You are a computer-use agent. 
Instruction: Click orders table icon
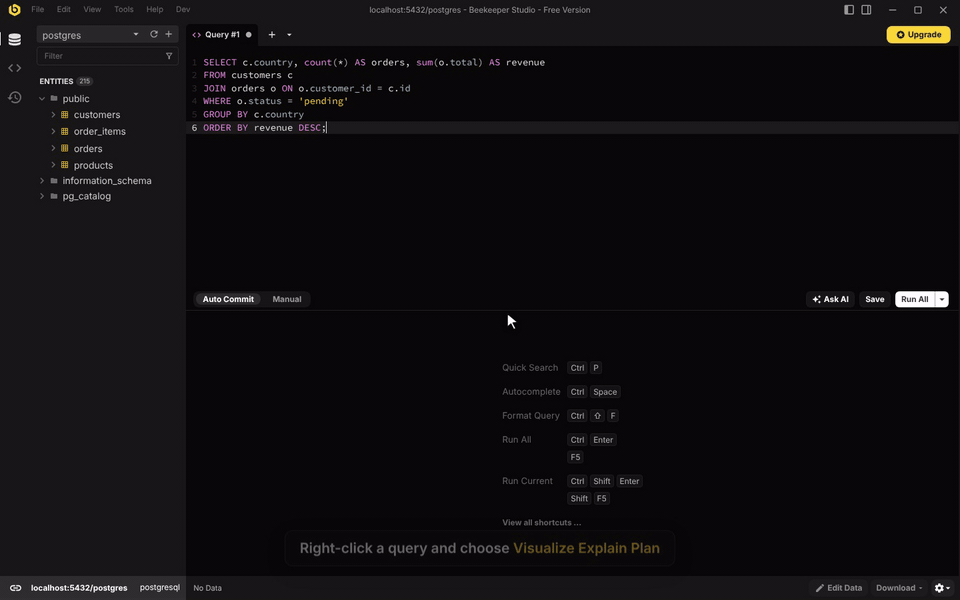64,148
